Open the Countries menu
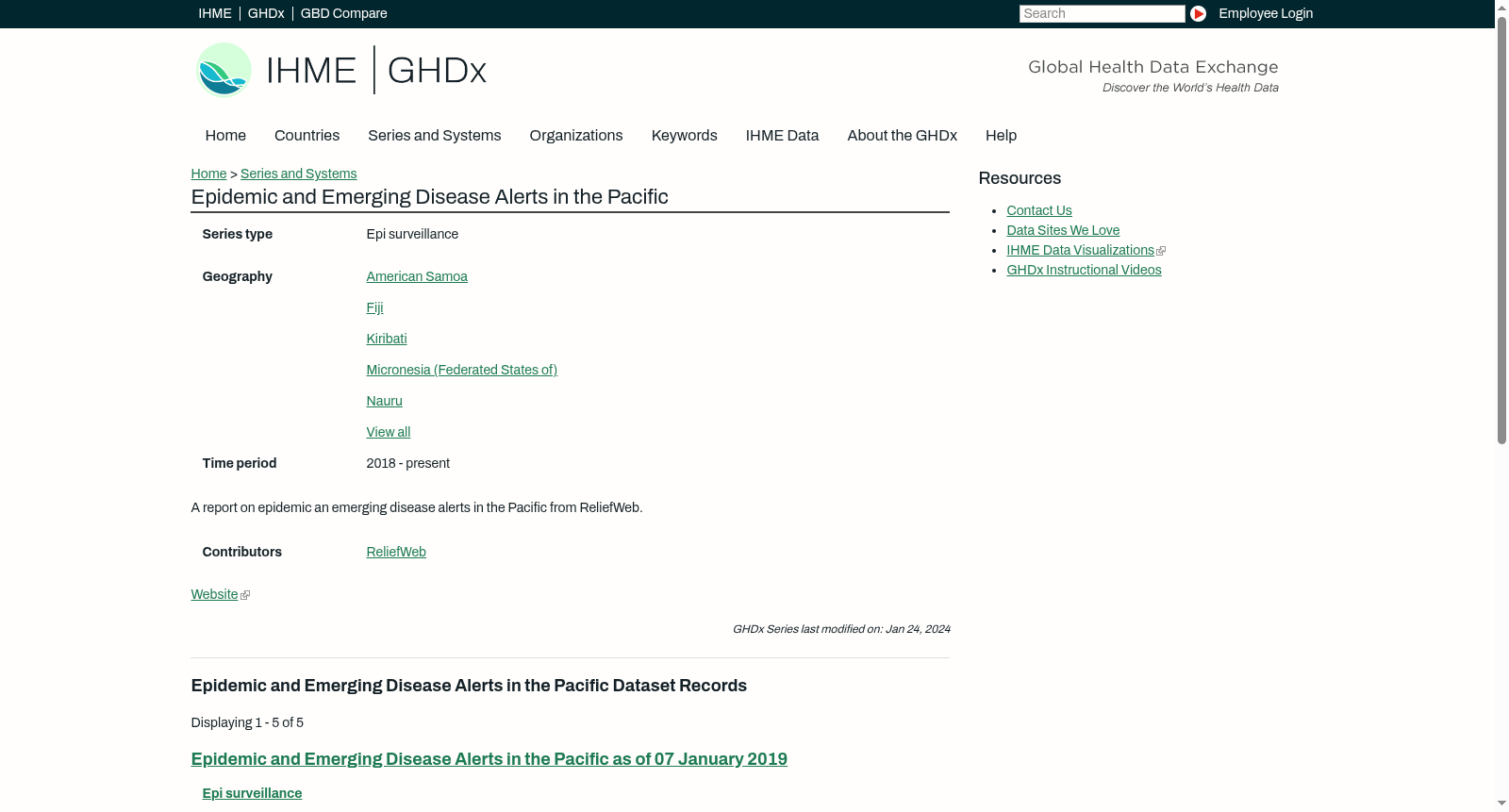Viewport: 1509px width, 812px height. click(x=307, y=136)
